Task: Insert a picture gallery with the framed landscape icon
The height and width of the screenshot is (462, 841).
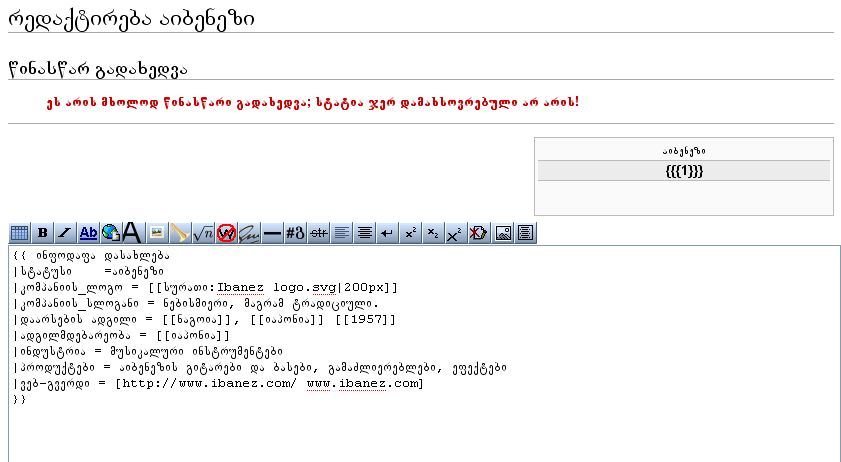Action: pos(503,233)
